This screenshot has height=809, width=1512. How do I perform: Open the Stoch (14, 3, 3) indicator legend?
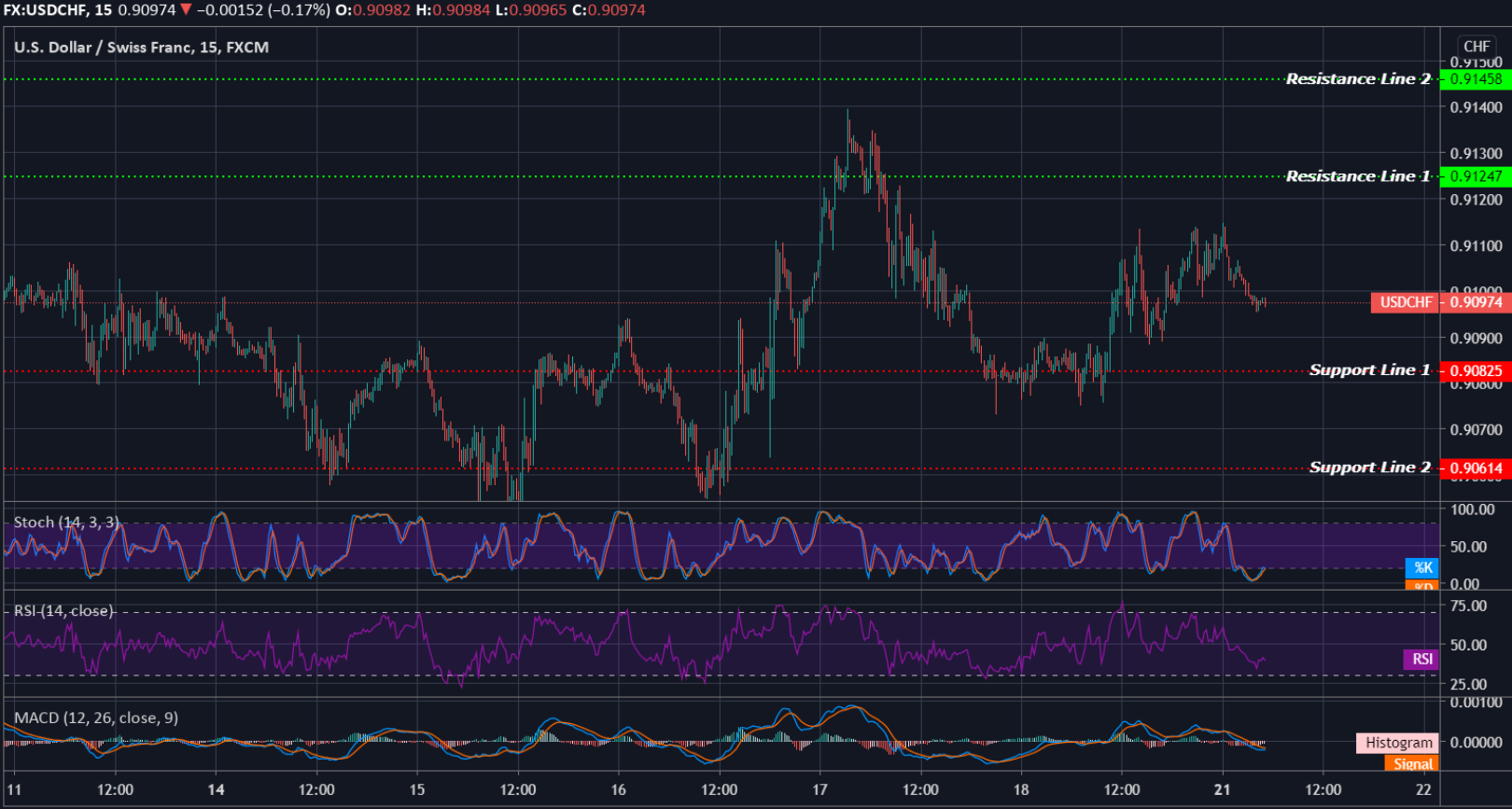click(x=66, y=523)
